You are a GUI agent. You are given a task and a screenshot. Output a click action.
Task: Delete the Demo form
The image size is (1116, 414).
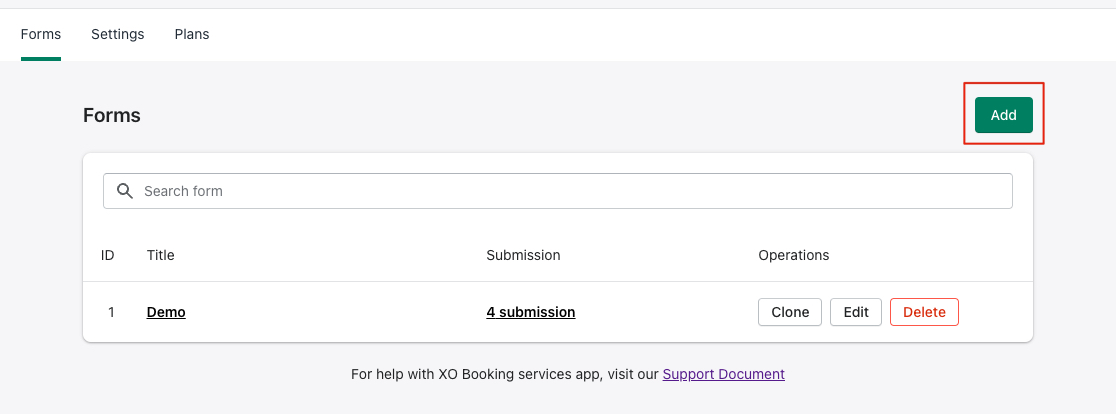click(x=925, y=312)
